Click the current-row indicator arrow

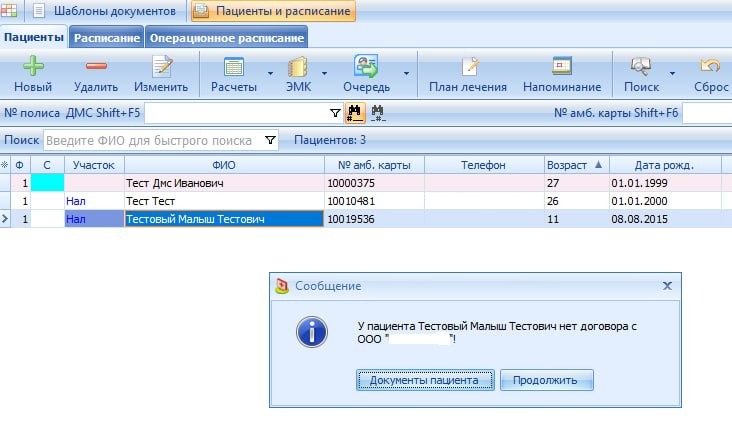[x=5, y=218]
